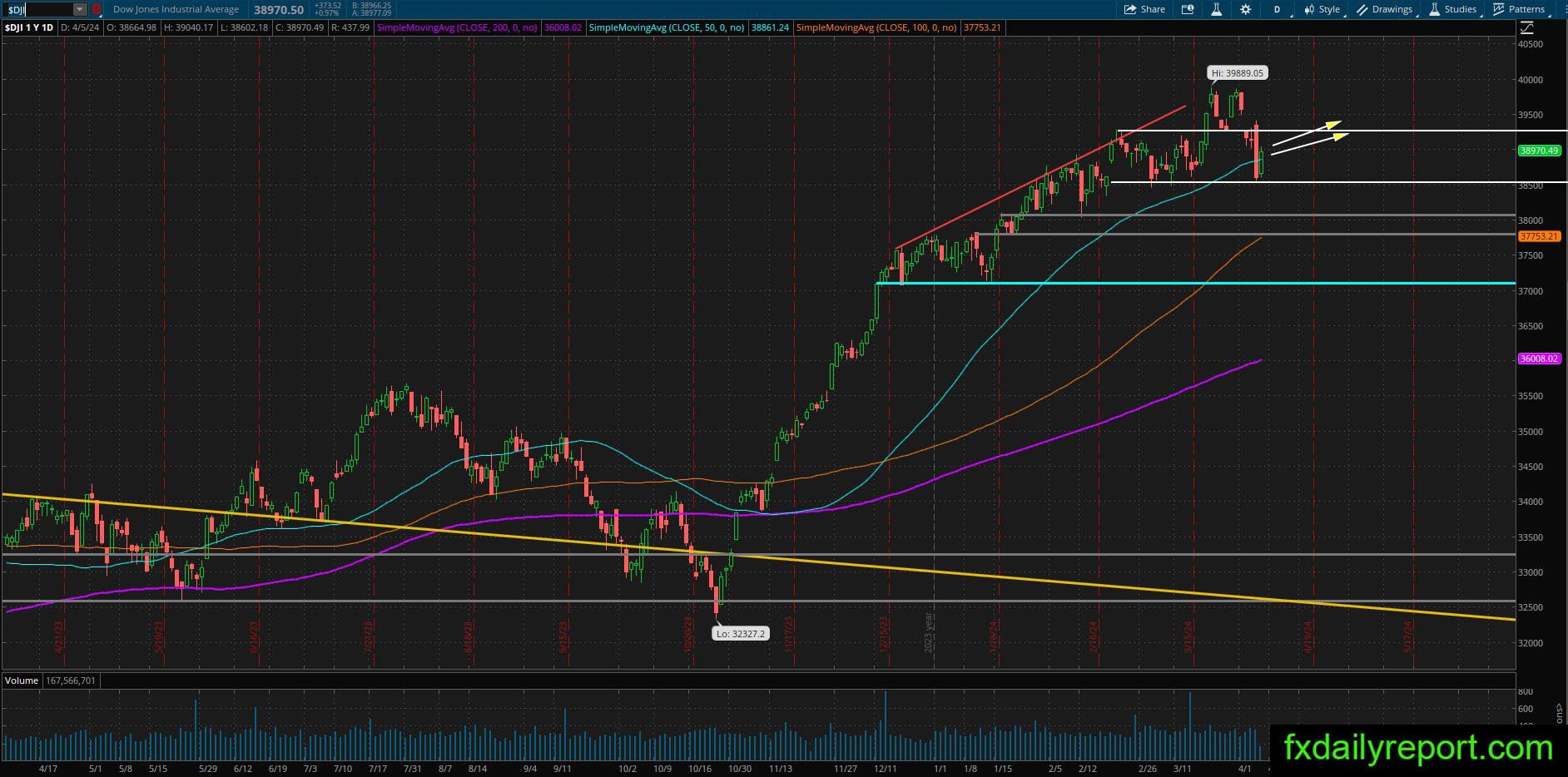Click the volume value 167,566,701
Screen dimensions: 1568x777
[x=69, y=680]
